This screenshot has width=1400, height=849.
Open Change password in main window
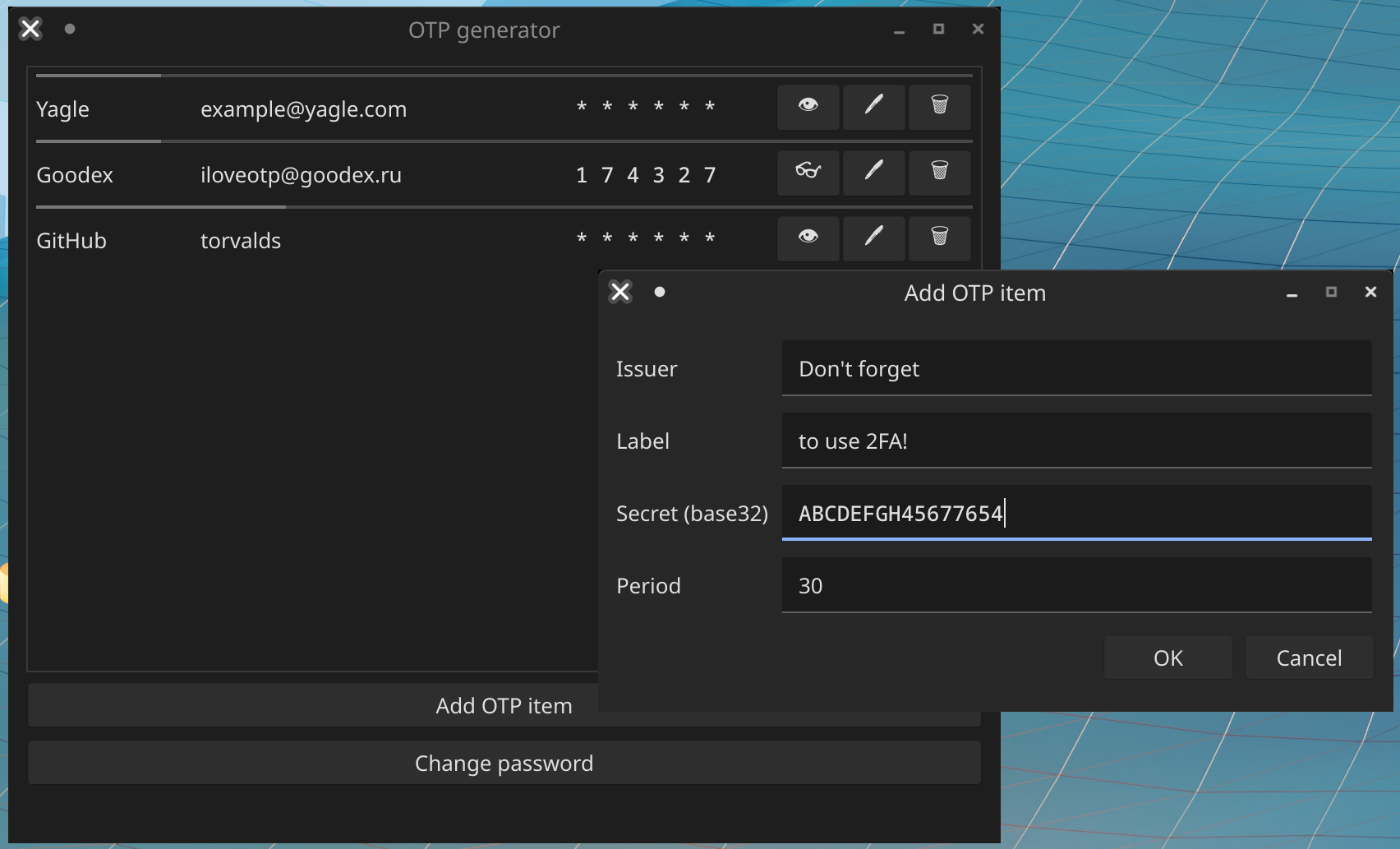504,763
